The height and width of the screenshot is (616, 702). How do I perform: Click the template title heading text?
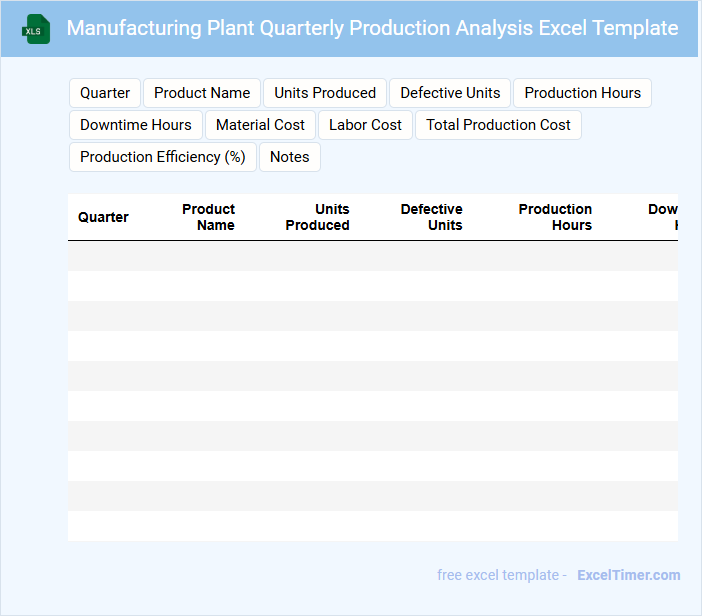372,28
